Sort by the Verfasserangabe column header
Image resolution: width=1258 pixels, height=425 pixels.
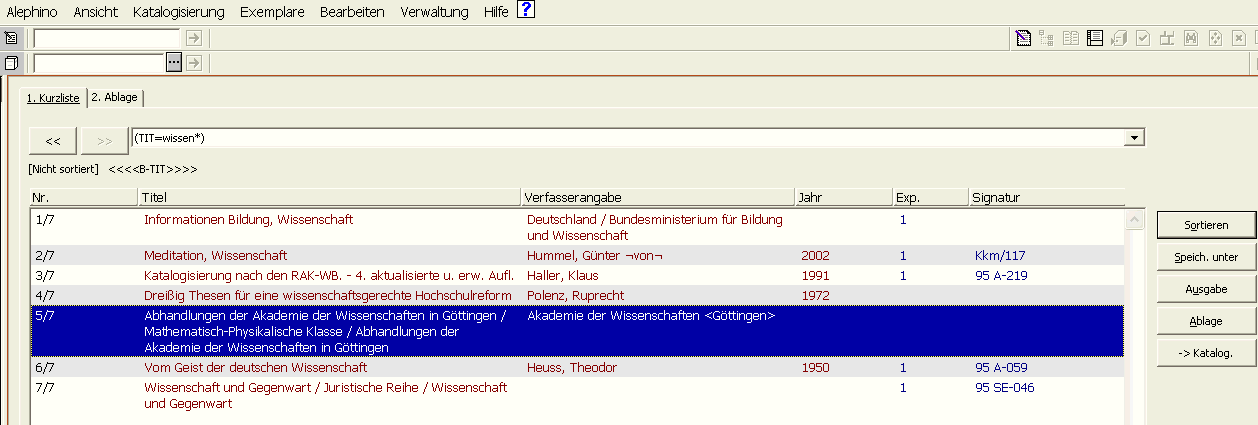click(658, 197)
